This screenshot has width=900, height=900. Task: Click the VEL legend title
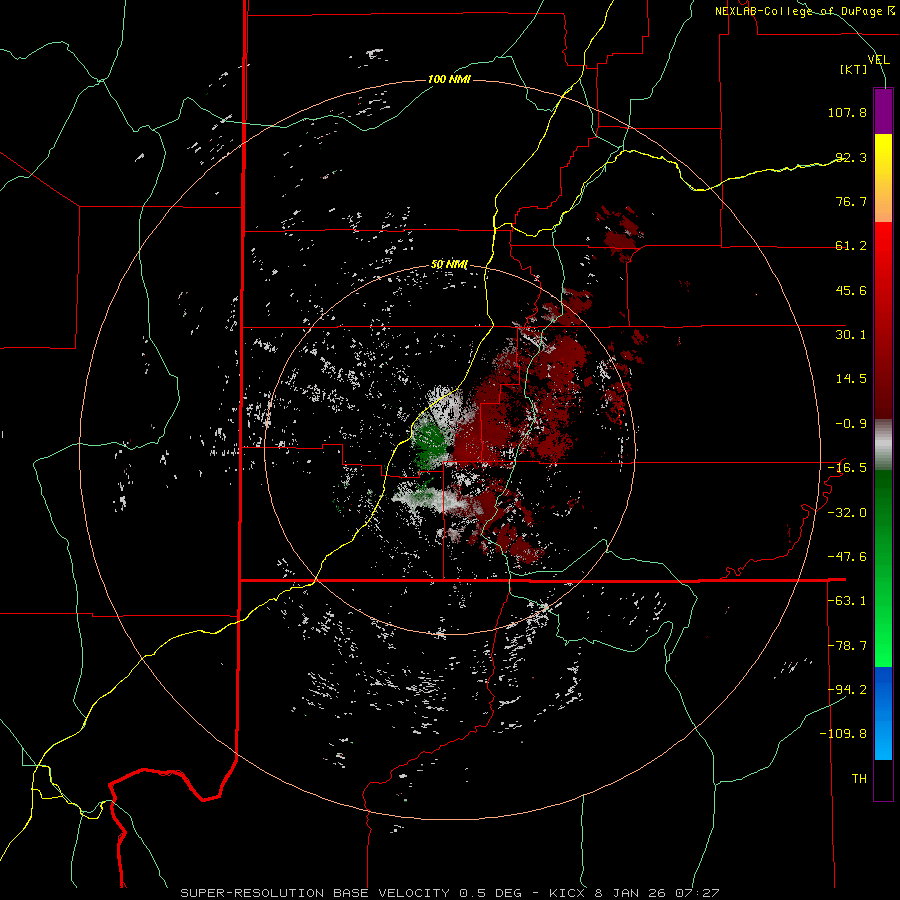point(878,60)
